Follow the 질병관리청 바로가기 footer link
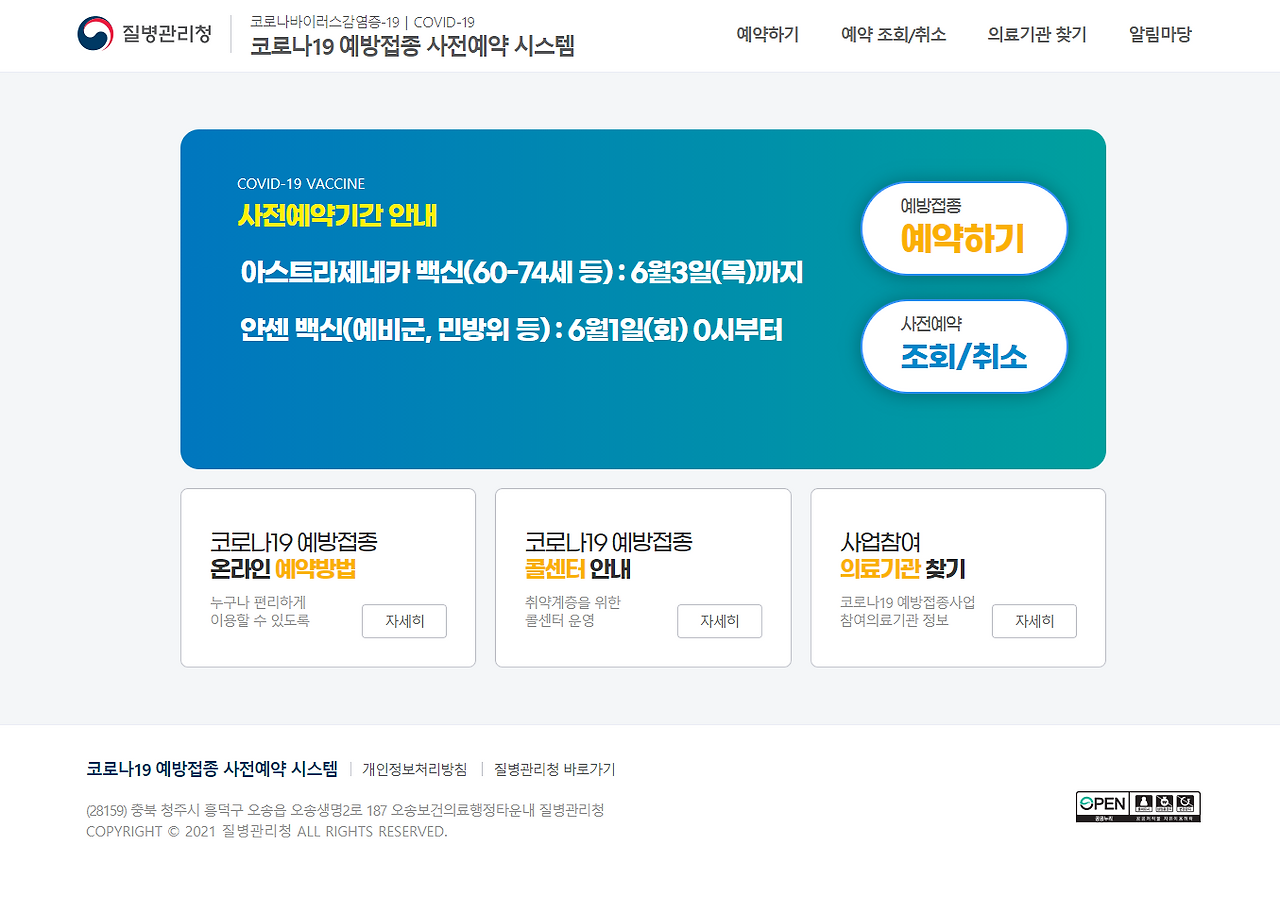This screenshot has height=913, width=1280. click(554, 769)
